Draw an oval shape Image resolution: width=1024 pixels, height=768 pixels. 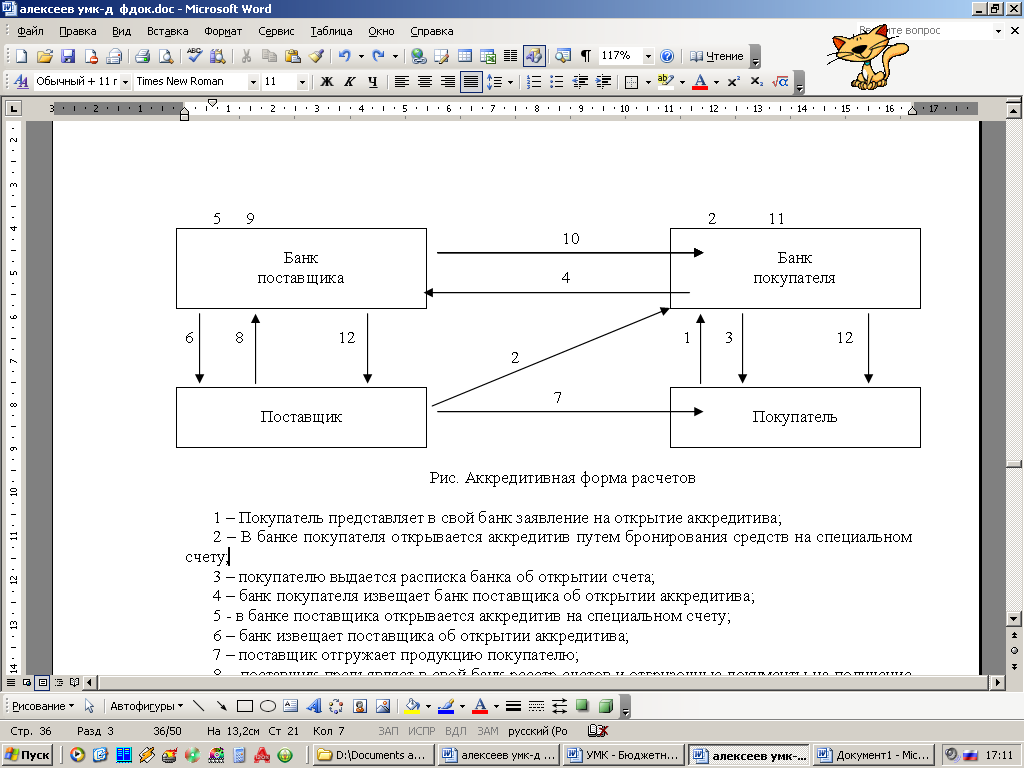click(x=268, y=706)
